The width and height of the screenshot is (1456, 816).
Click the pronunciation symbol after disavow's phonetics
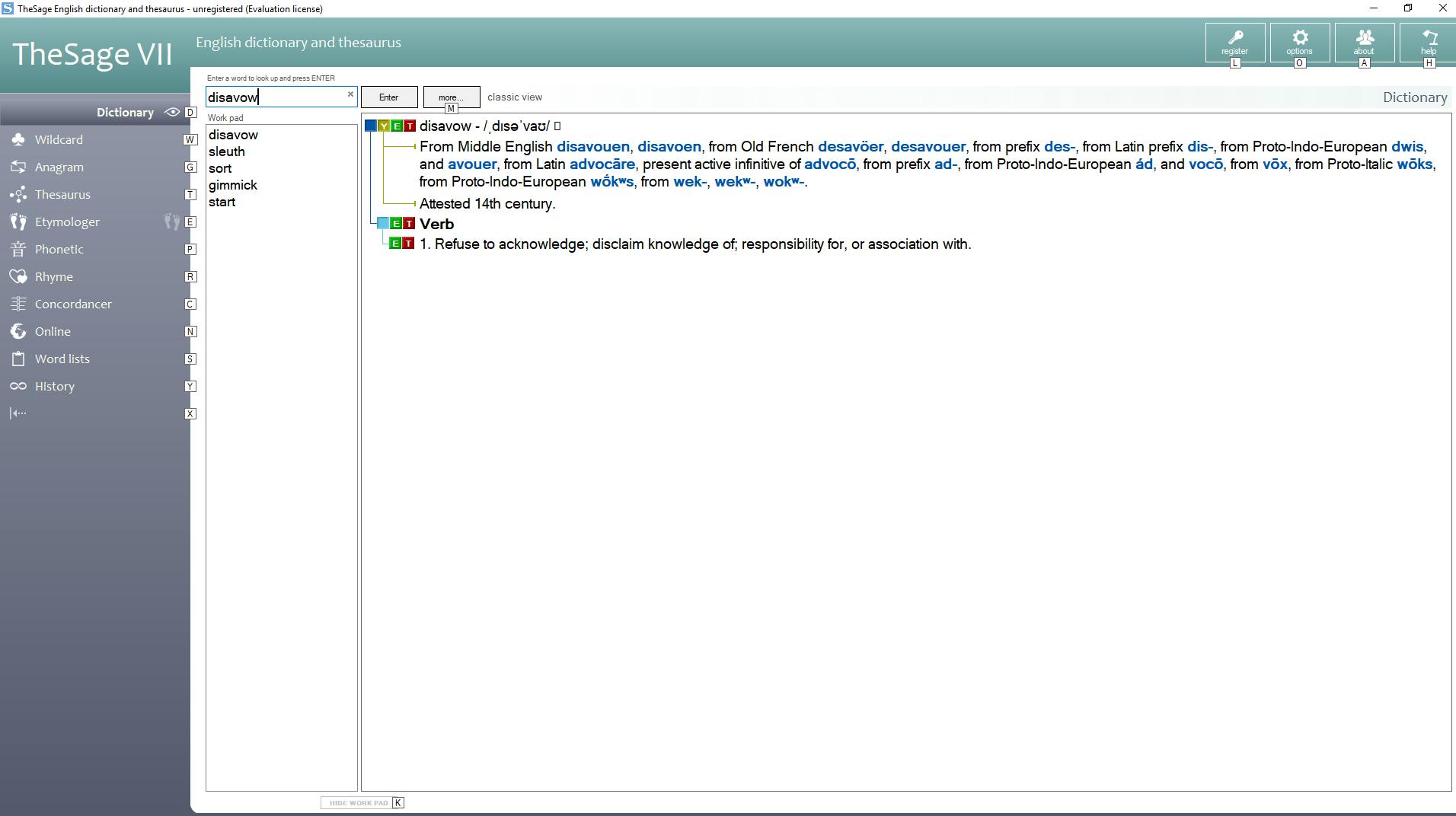pos(557,126)
